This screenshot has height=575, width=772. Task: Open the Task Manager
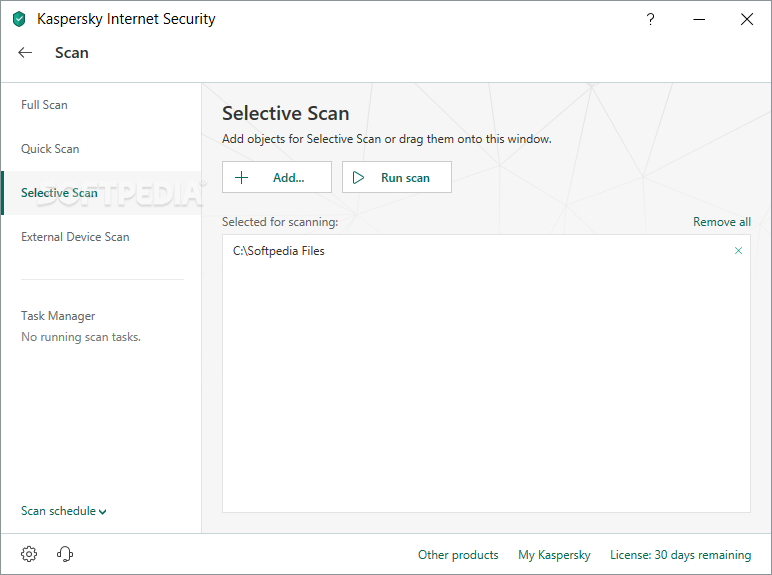point(58,316)
